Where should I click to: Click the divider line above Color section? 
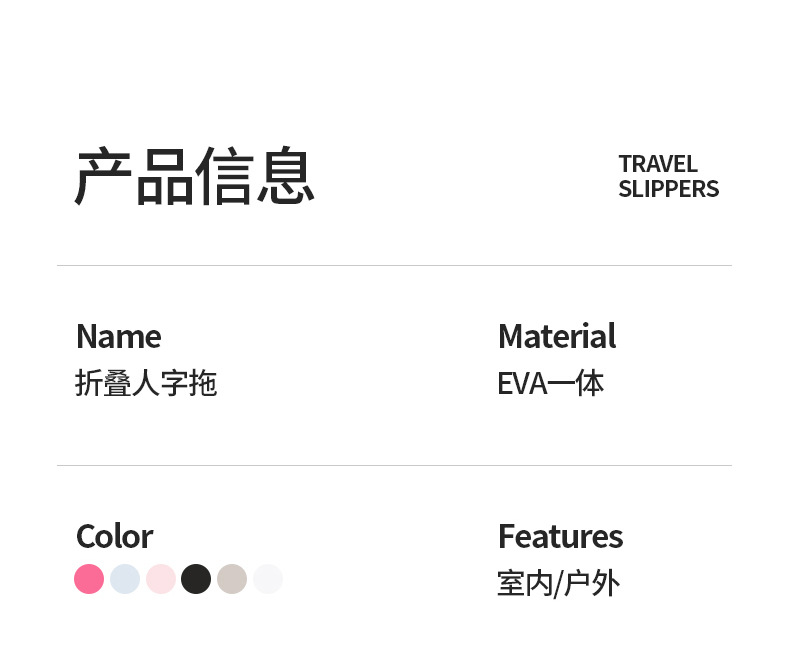coord(394,466)
